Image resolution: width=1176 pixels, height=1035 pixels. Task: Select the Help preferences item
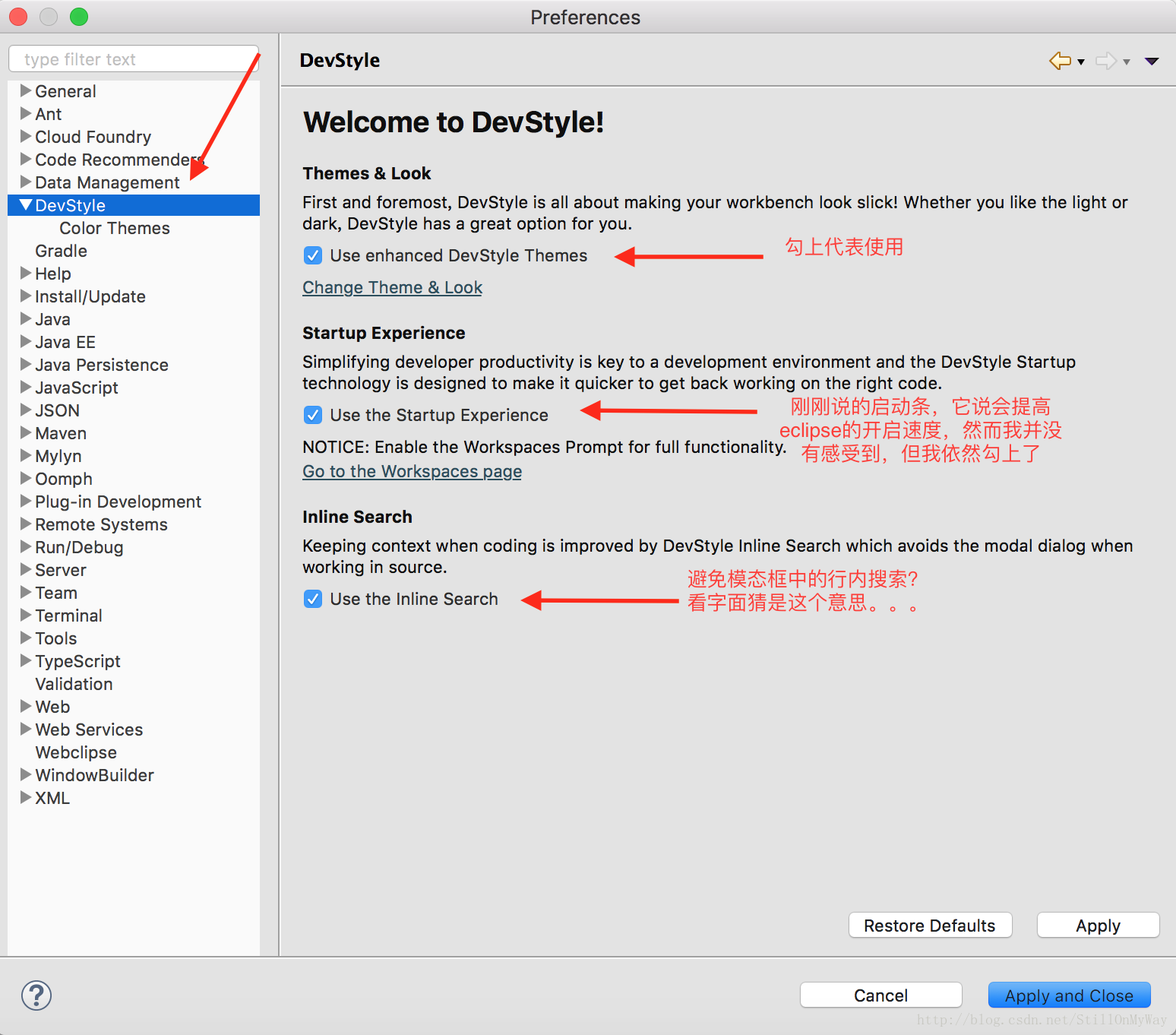(x=52, y=274)
